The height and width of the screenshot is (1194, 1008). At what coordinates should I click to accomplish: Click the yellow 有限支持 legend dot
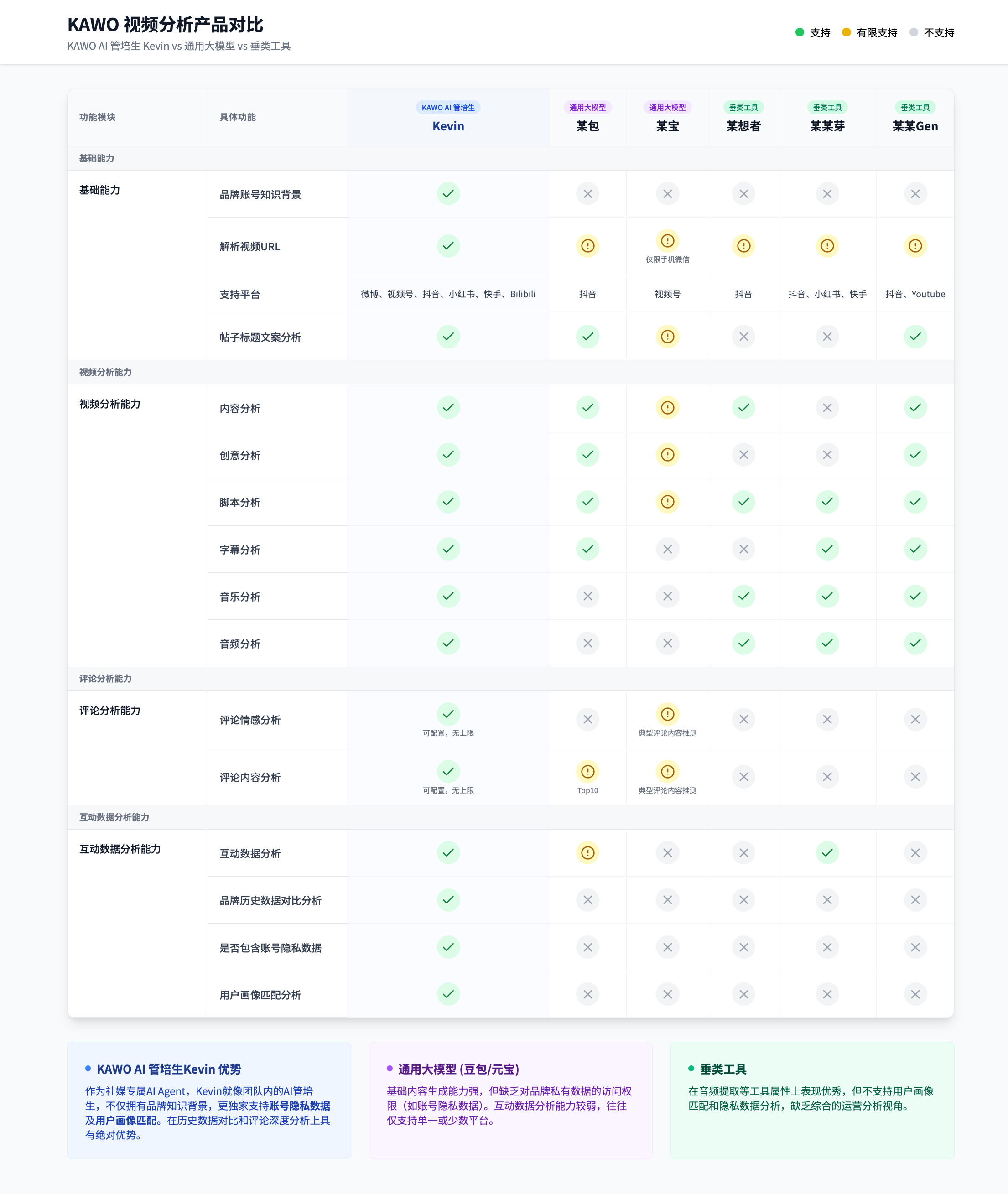[x=846, y=32]
